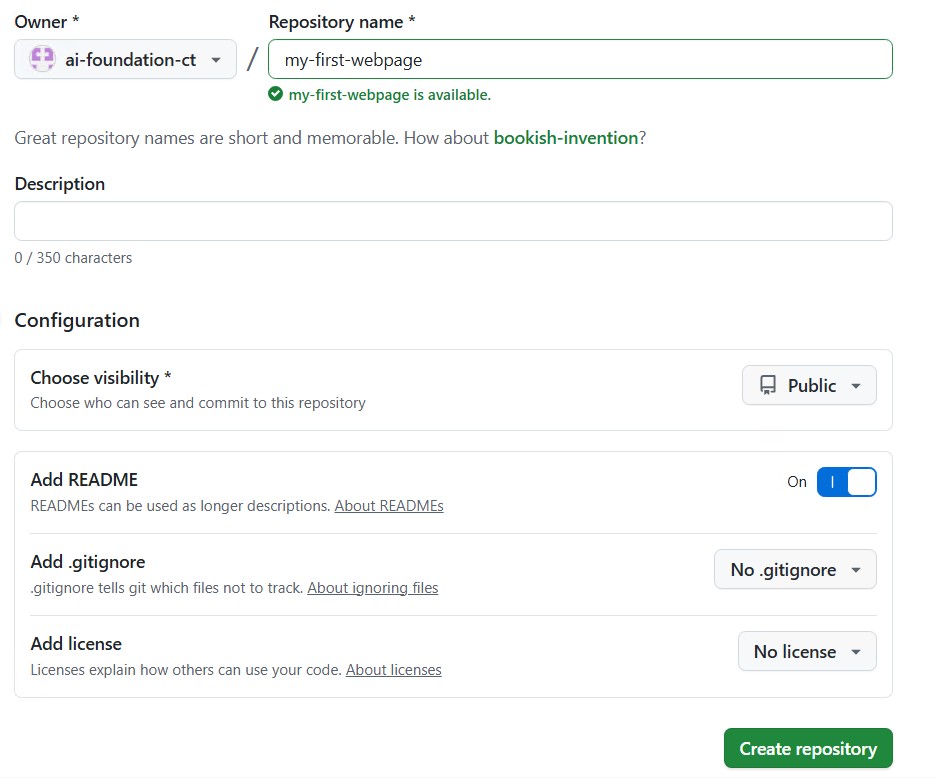Click the ai-foundation-ct owner avatar icon
This screenshot has width=936, height=778.
[x=41, y=59]
